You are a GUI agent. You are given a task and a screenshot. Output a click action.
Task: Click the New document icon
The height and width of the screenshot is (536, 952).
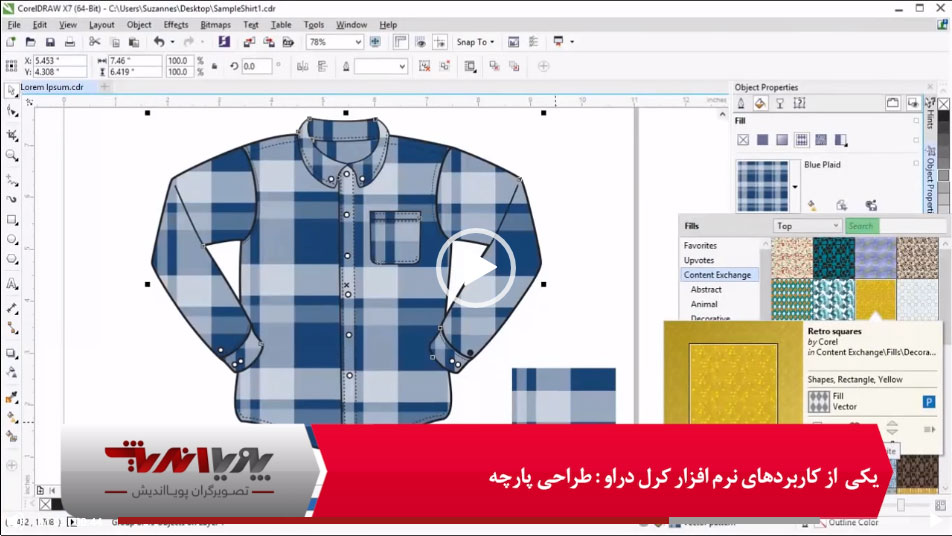pyautogui.click(x=10, y=42)
